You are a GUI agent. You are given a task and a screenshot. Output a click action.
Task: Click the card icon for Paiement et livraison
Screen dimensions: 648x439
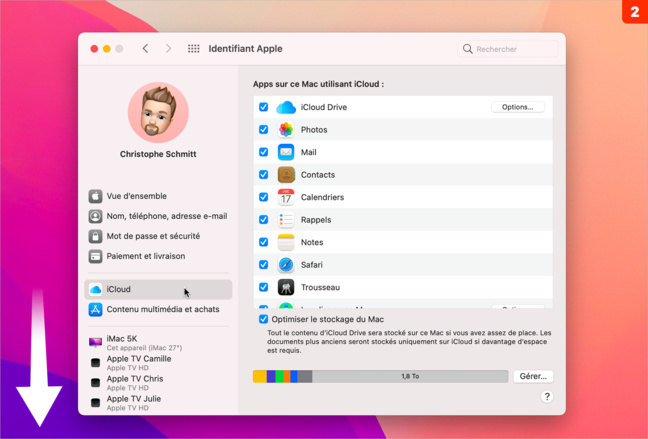(95, 256)
